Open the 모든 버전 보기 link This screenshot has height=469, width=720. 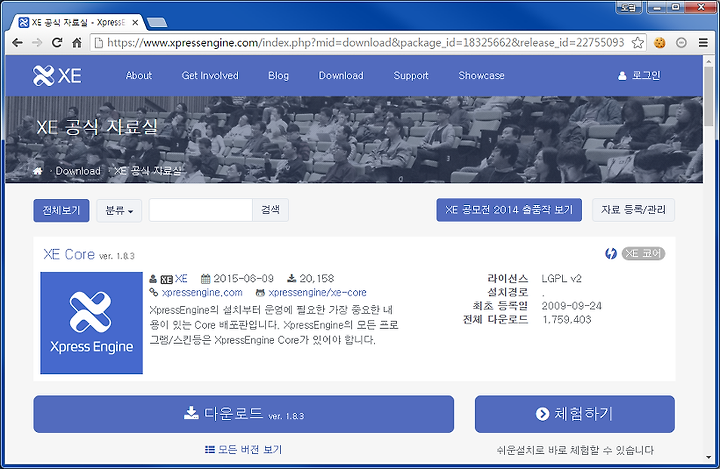coord(243,449)
